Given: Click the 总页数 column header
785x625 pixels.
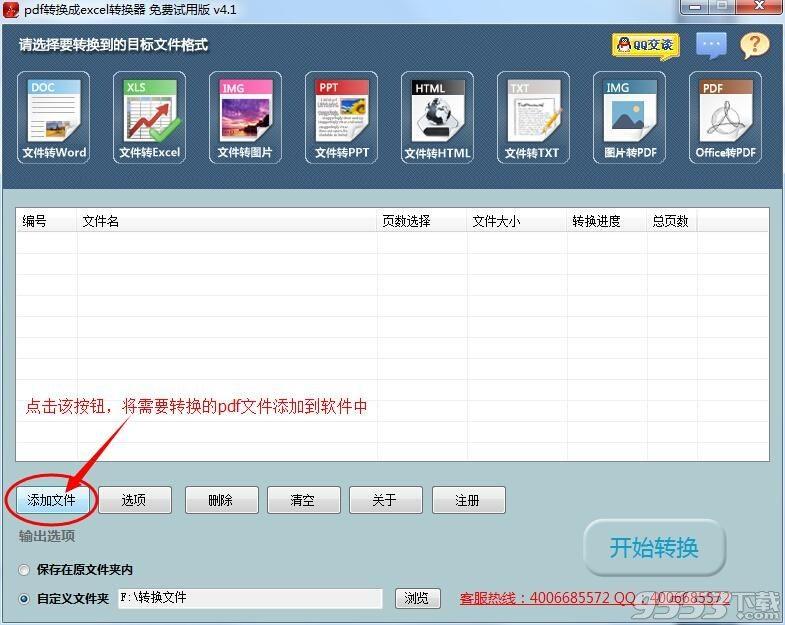Looking at the screenshot, I should pyautogui.click(x=672, y=221).
